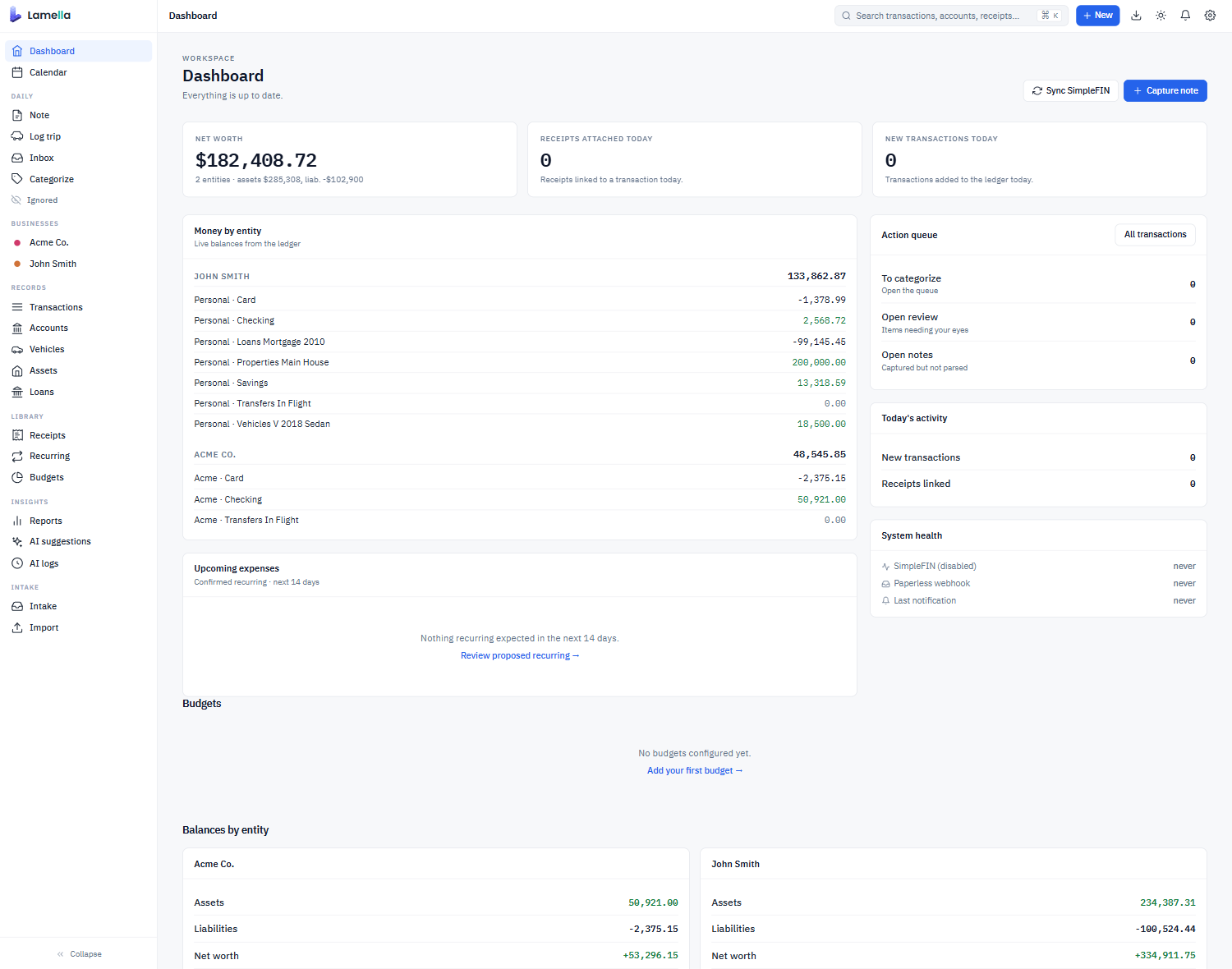The image size is (1232, 969).
Task: Click the Budgets pie chart icon
Action: [17, 477]
